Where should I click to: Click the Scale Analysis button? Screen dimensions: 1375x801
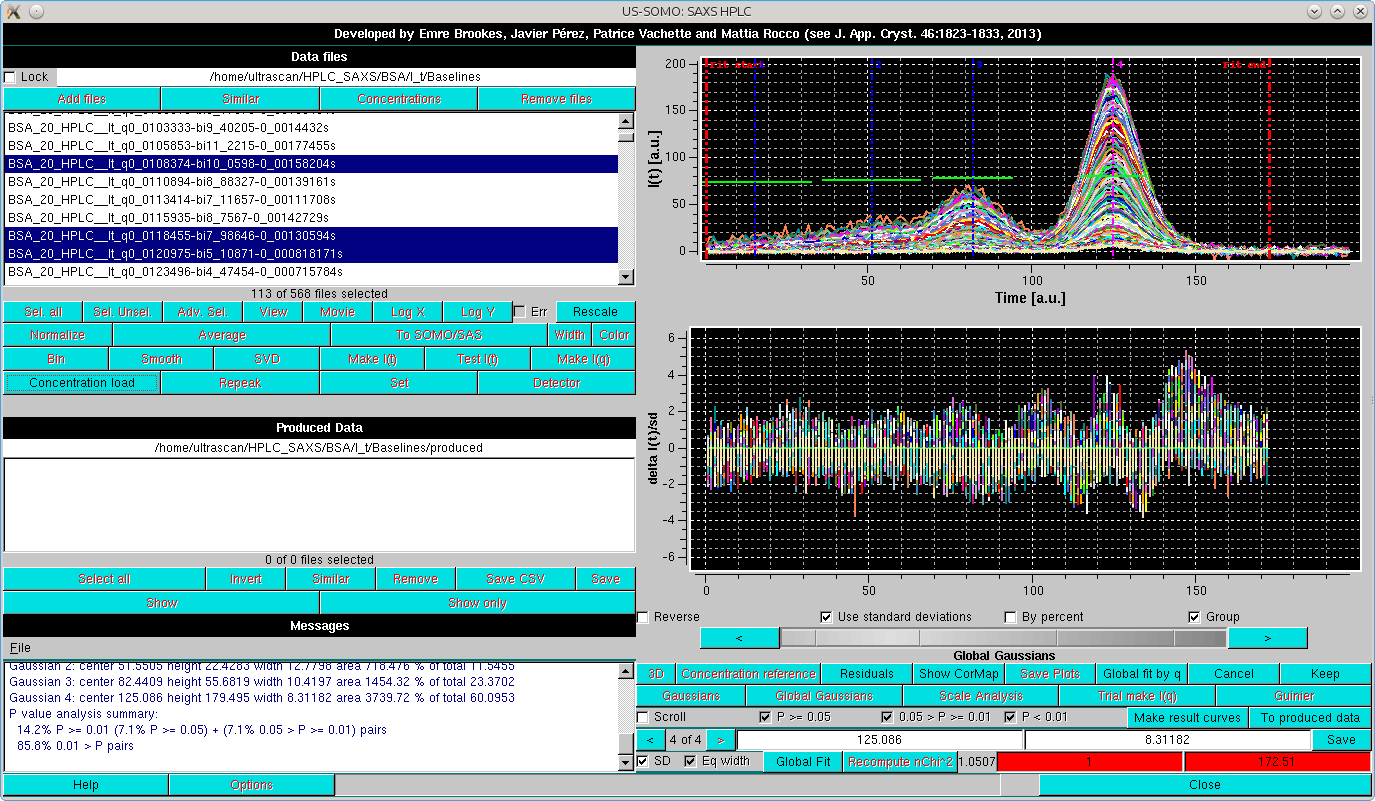click(981, 696)
